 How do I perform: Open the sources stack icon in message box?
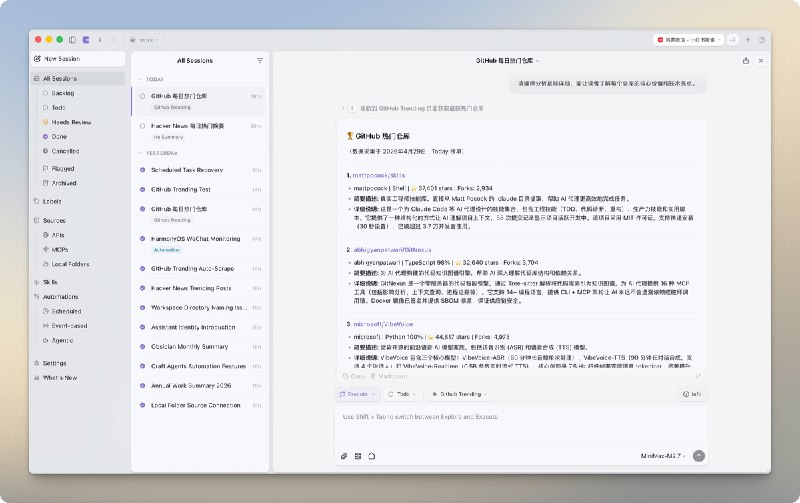358,456
